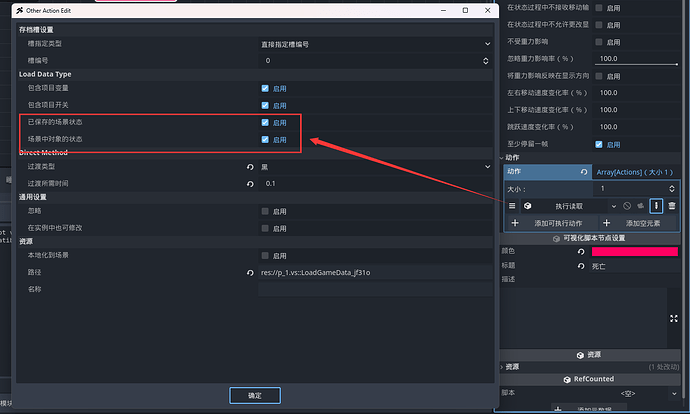Click the disable icon on the 执行读取 row
The width and height of the screenshot is (690, 414).
(627, 205)
